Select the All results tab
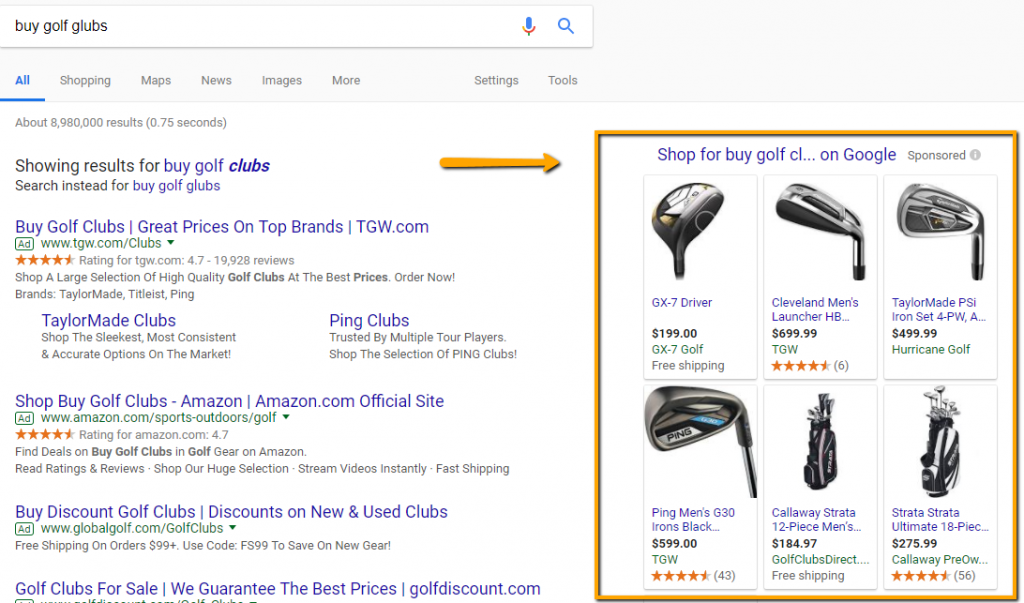The height and width of the screenshot is (603, 1024). pos(22,80)
